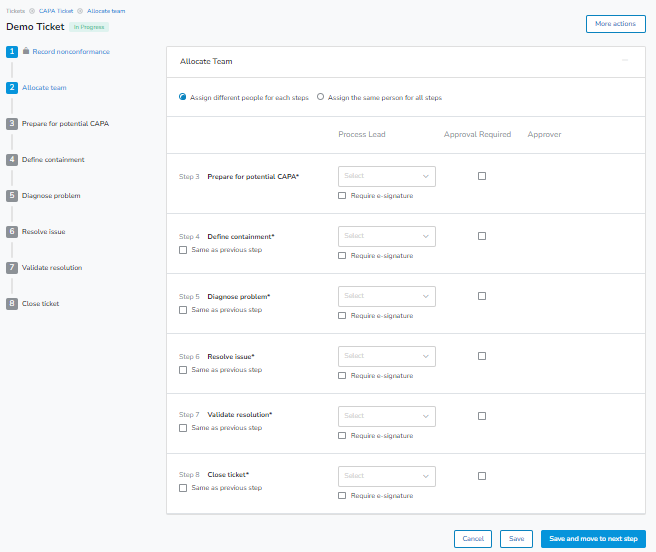Click the Approval Required column header
Screen dimensions: 656x552
pos(477,134)
